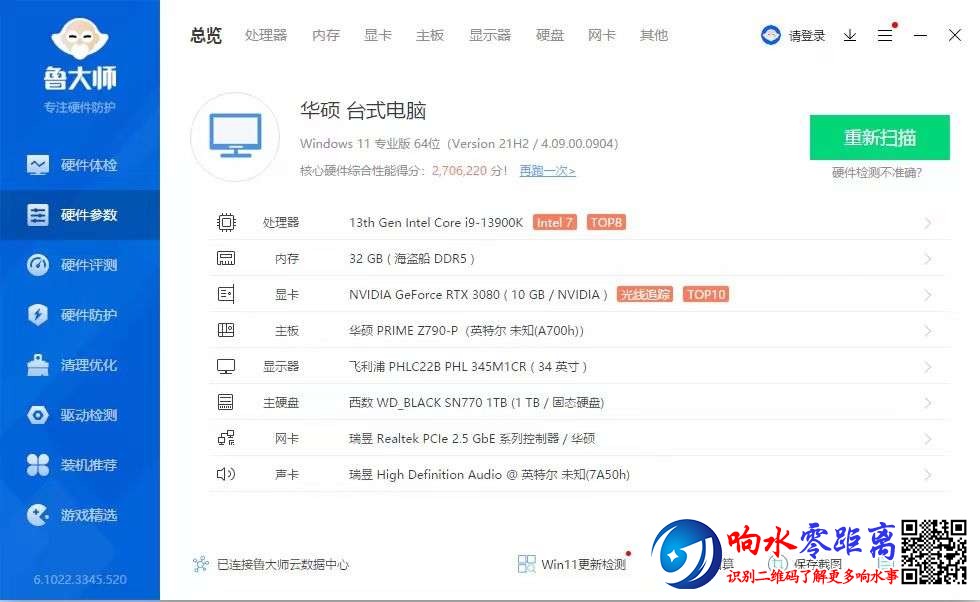This screenshot has height=602, width=980.
Task: Click the TOP8 processor badge
Action: click(606, 223)
